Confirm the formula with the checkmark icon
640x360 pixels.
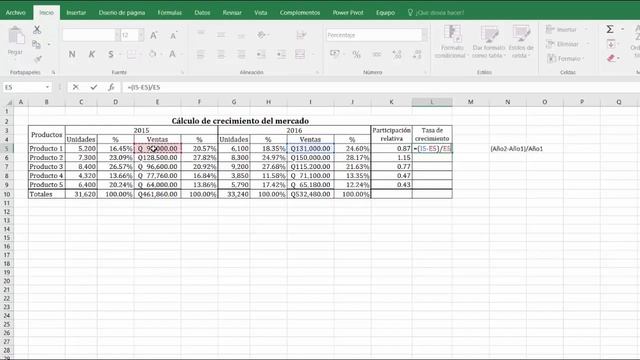pos(94,87)
